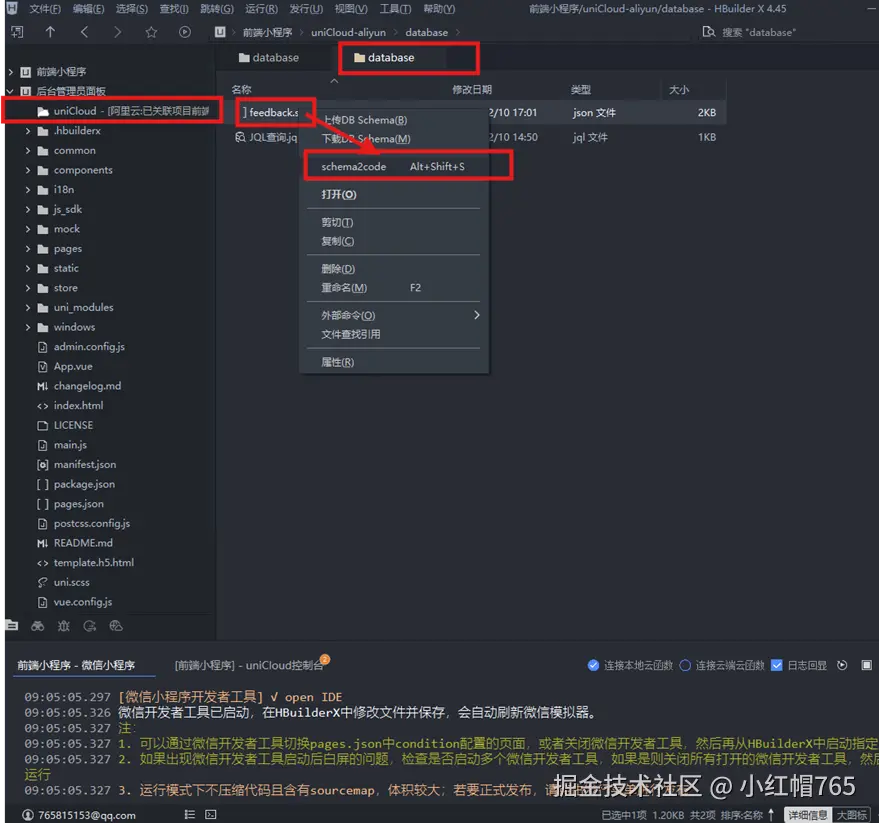879x823 pixels.
Task: Open 外部命令 submenu arrow
Action: click(x=476, y=315)
